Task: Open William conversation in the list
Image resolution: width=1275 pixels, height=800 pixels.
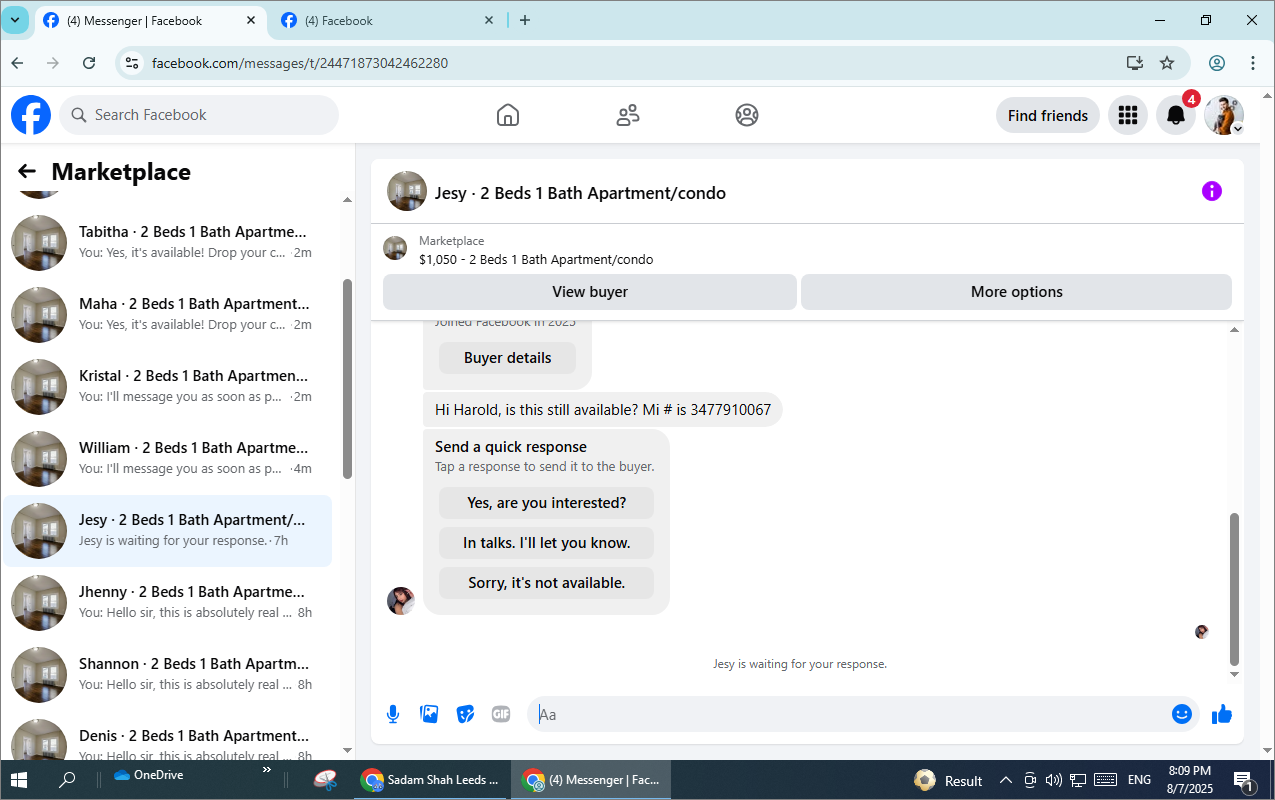Action: coord(168,459)
